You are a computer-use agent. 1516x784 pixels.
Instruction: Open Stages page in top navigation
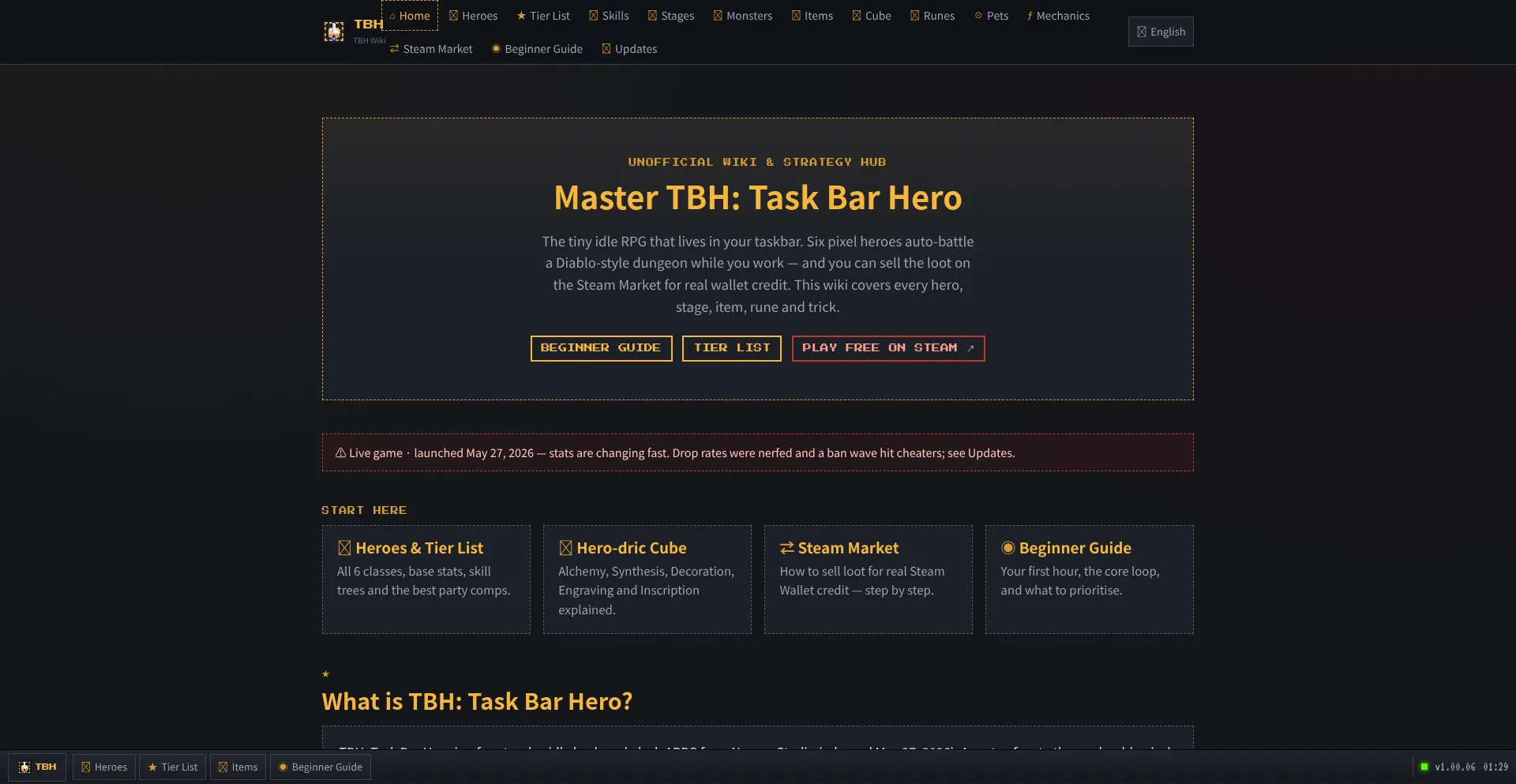coord(671,16)
